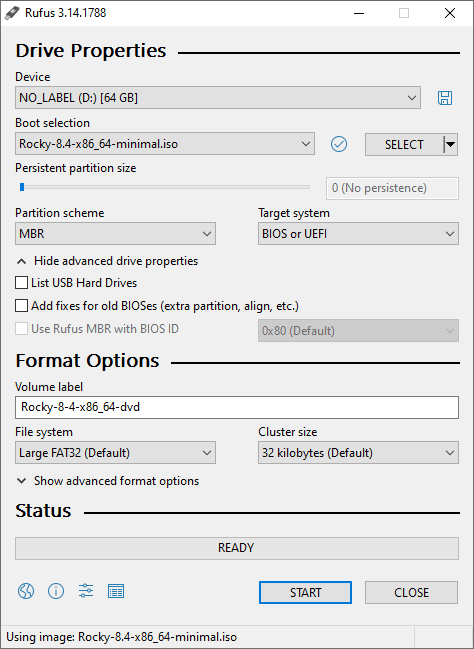This screenshot has height=649, width=474.
Task: Toggle Use Rufus MBR with BIOS ID
Action: (22, 329)
